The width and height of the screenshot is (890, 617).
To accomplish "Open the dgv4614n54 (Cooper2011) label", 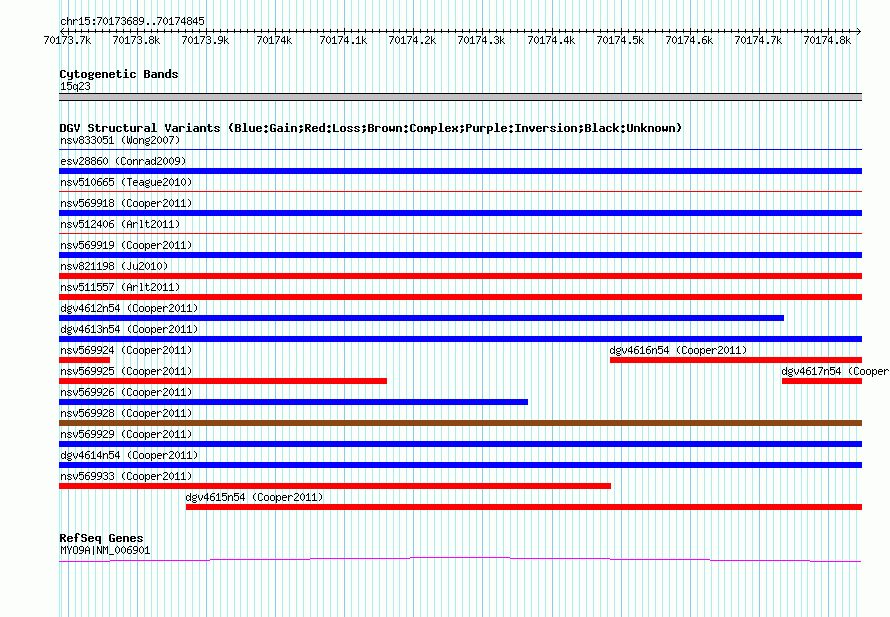I will pos(129,455).
